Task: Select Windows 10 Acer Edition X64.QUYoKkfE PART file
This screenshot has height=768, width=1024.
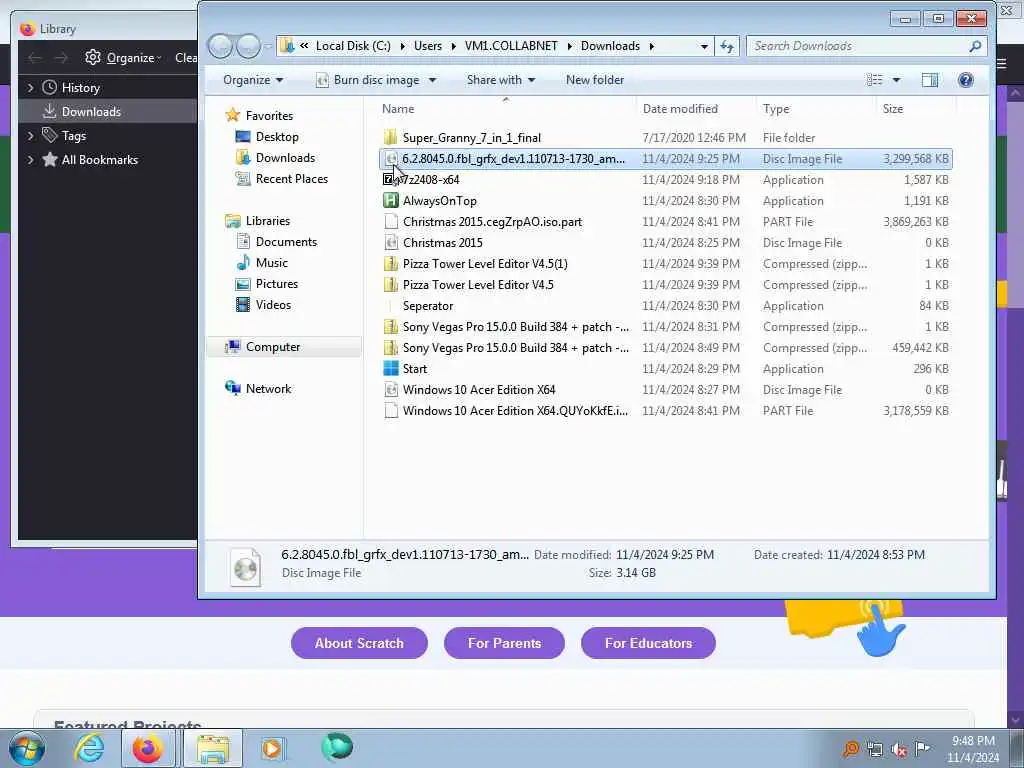Action: click(665, 411)
